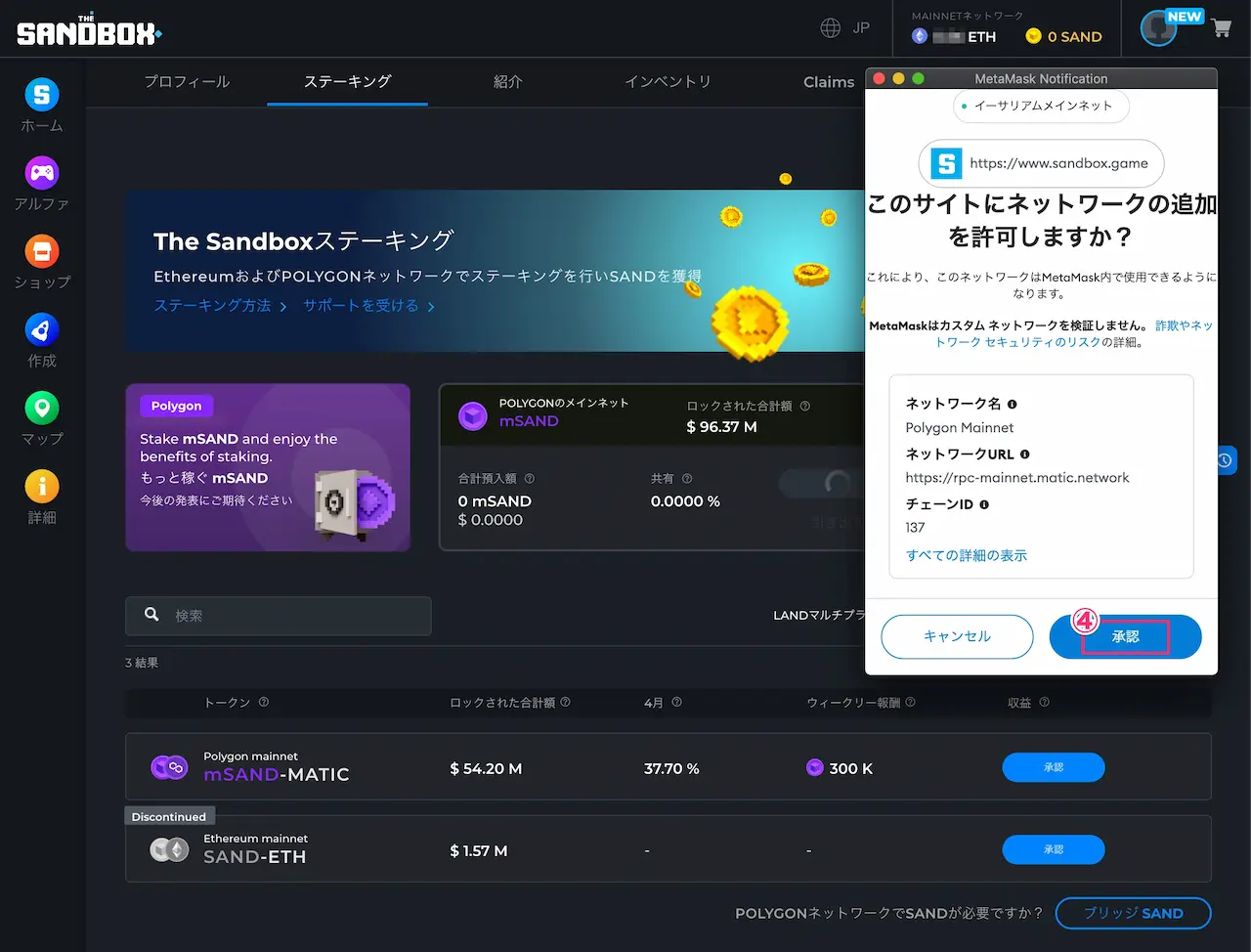Click help icon next to 共有
The width and height of the screenshot is (1251, 952).
[687, 479]
